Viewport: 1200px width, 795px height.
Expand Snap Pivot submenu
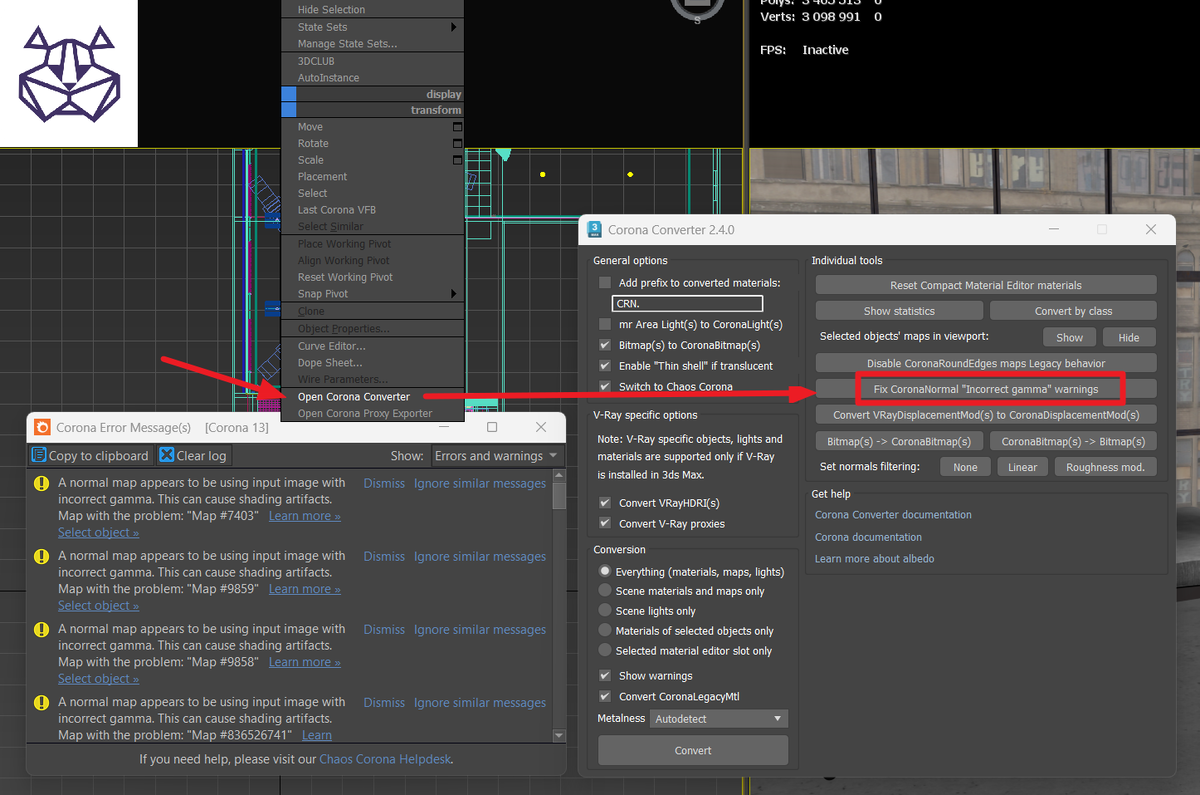(453, 294)
